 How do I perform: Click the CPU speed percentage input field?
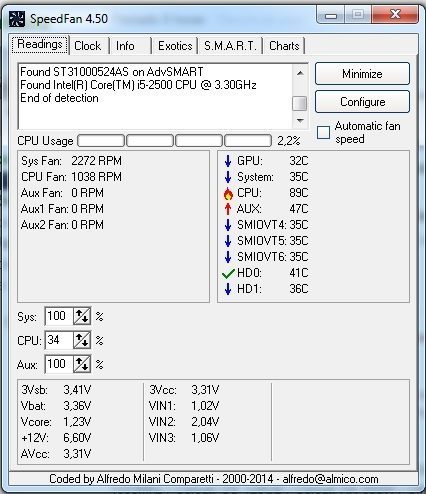[59, 340]
